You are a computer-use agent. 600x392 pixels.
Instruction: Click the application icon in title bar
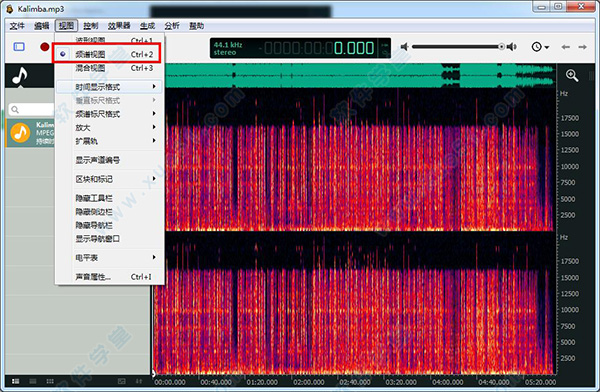(9, 8)
